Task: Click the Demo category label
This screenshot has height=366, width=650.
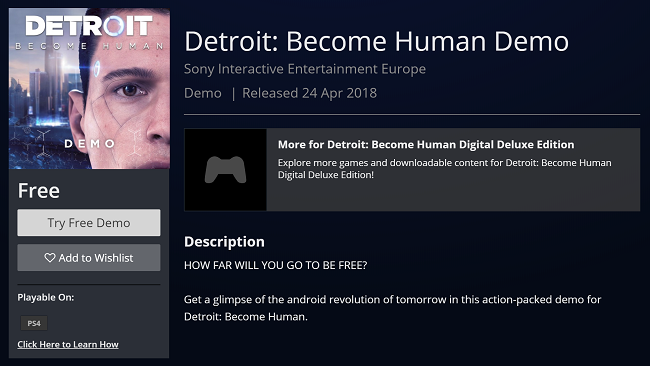Action: click(203, 93)
